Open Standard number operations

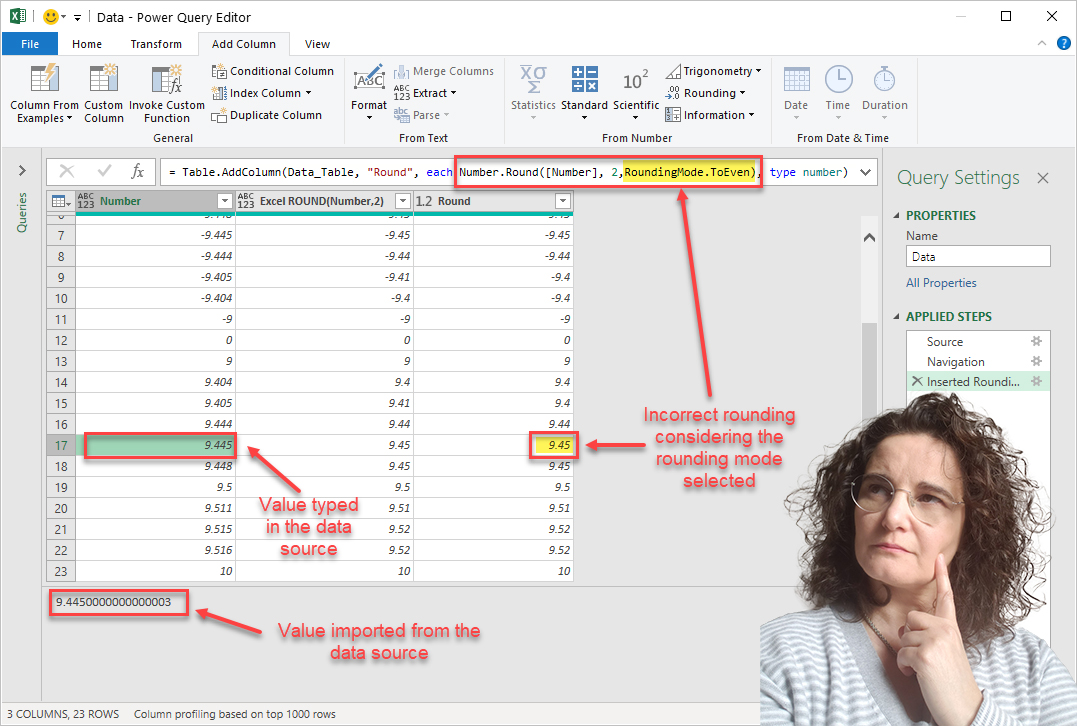click(585, 93)
